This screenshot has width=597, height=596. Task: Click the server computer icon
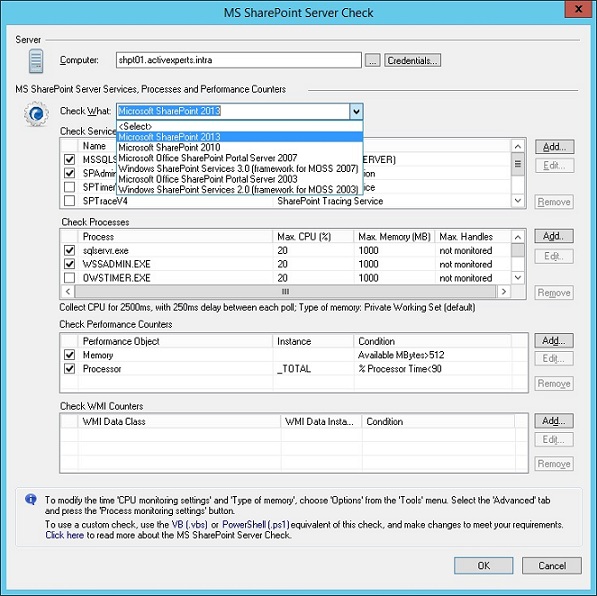pyautogui.click(x=36, y=61)
